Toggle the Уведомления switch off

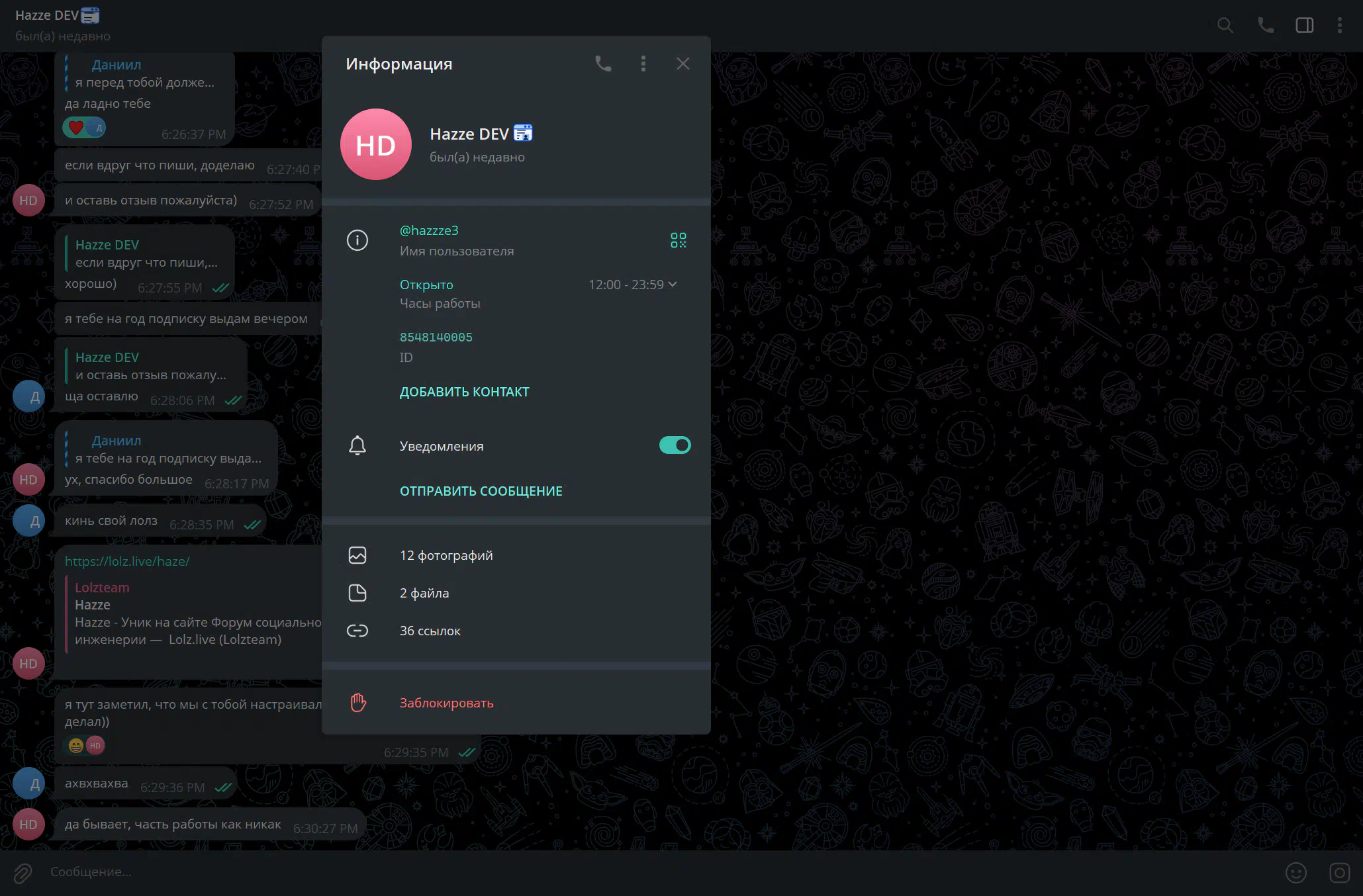(x=675, y=445)
